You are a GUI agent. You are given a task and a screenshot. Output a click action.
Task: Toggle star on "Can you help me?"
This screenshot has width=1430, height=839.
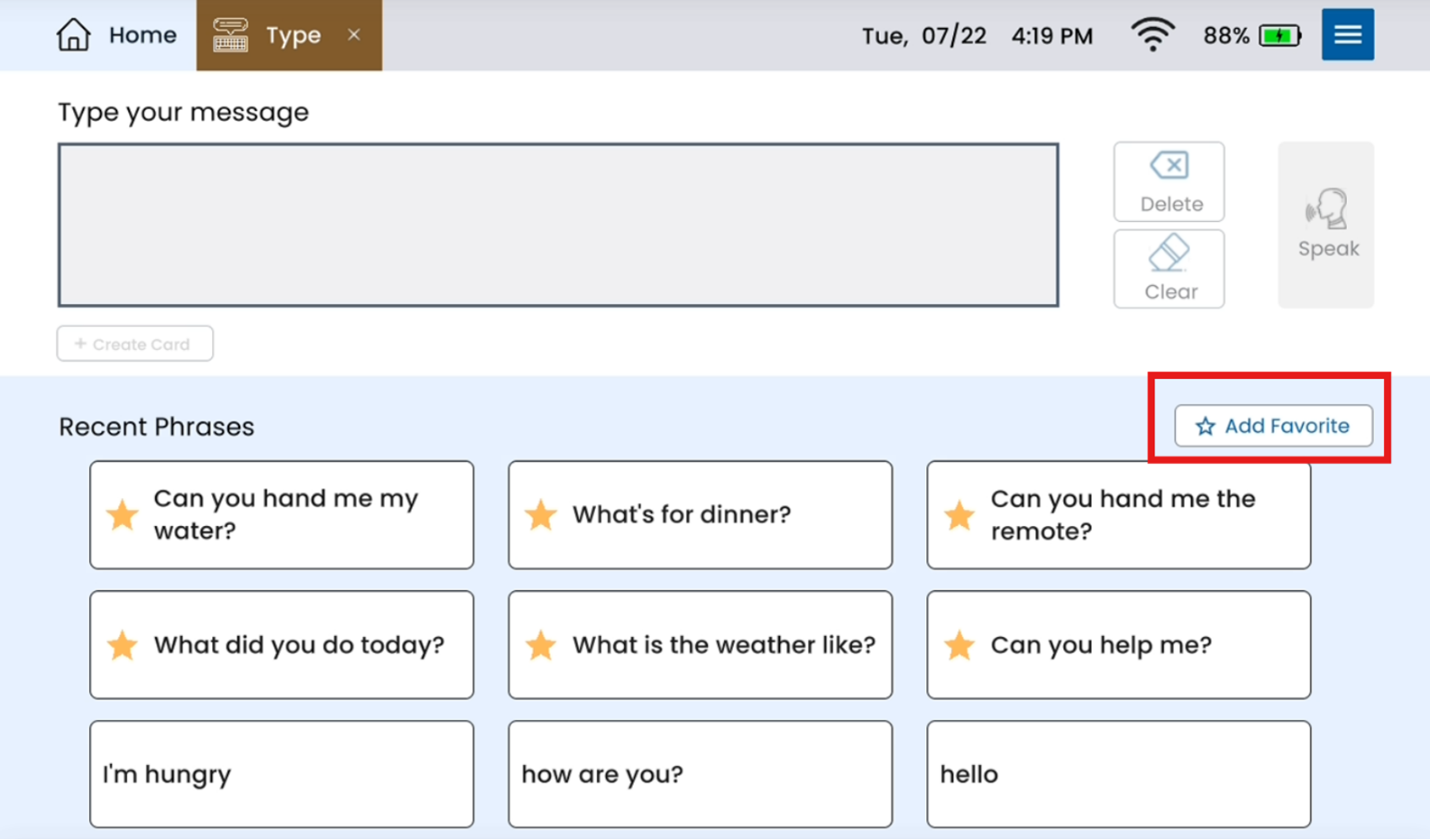coord(959,645)
